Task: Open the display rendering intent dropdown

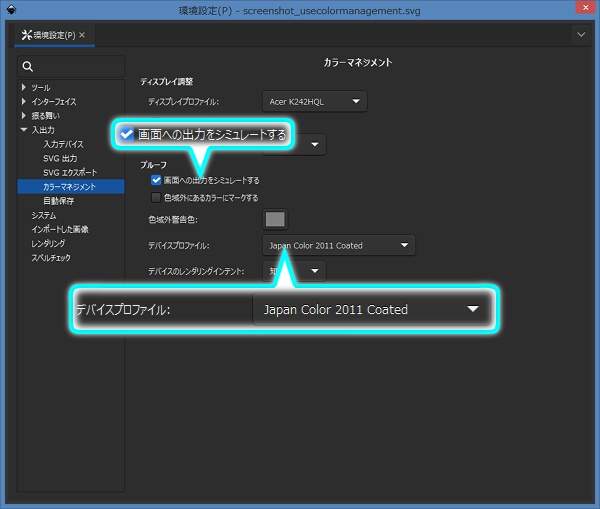Action: click(x=315, y=145)
